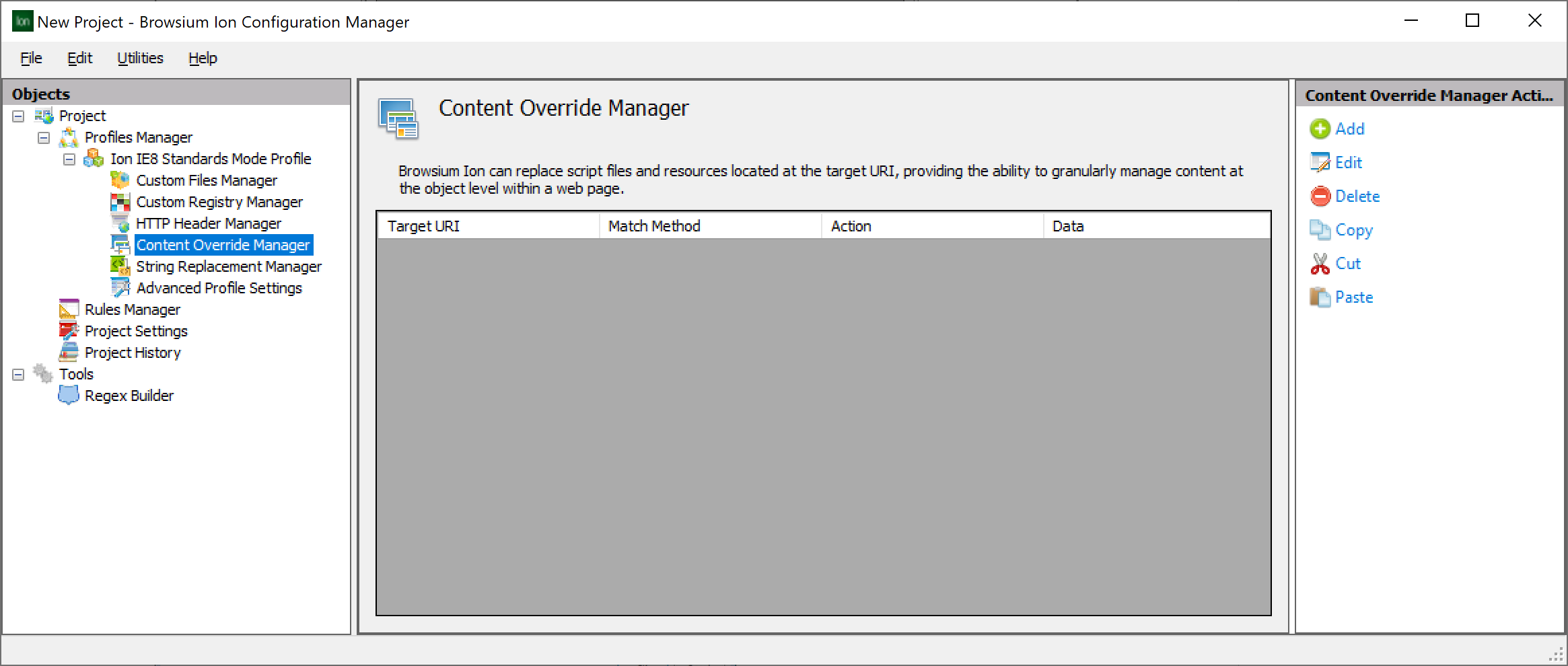The width and height of the screenshot is (1568, 666).
Task: Click the Match Method column header
Action: pyautogui.click(x=710, y=225)
